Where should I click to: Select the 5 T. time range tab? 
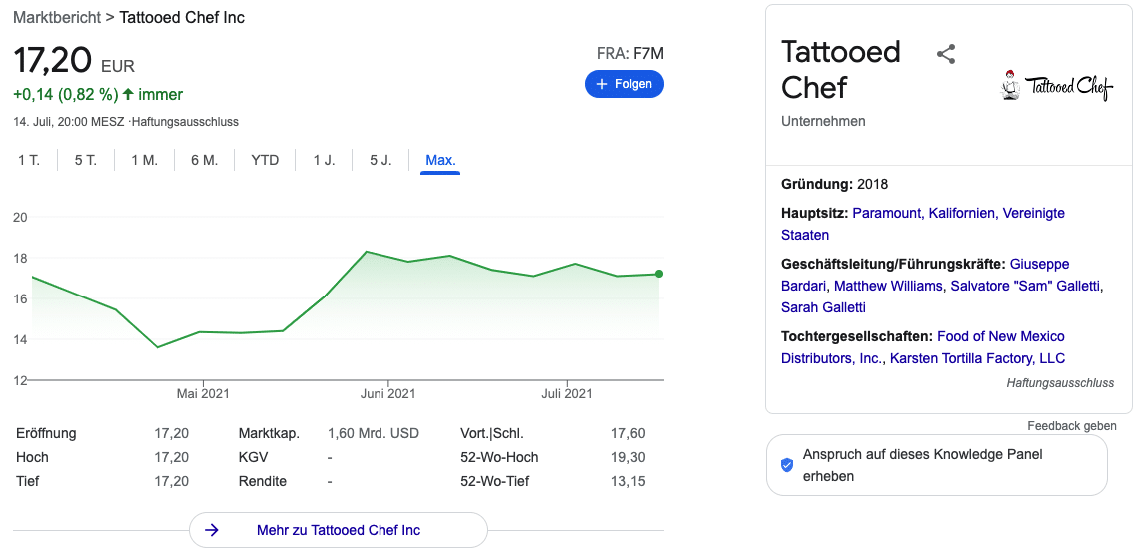(86, 161)
